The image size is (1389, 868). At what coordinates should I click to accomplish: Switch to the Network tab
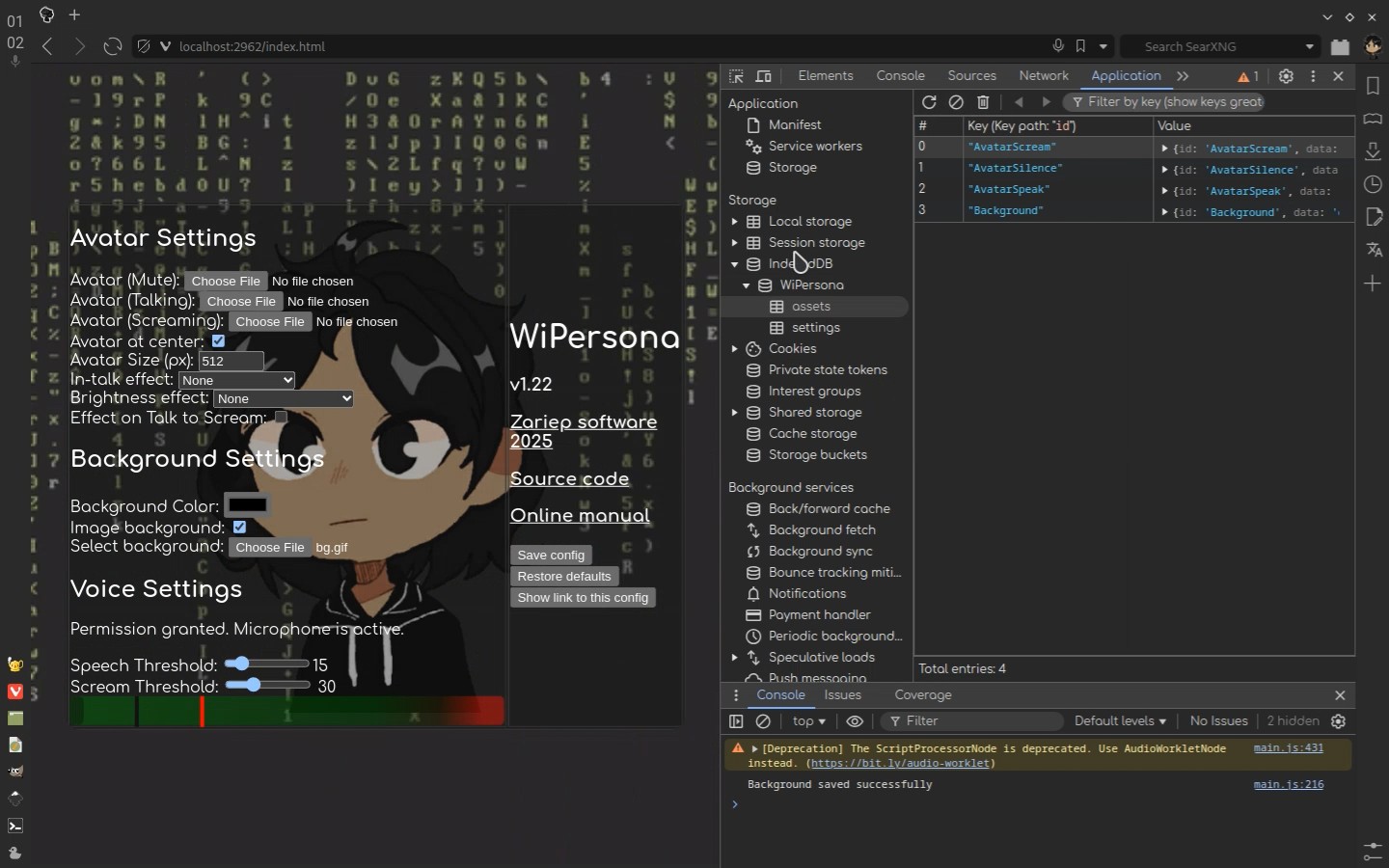pyautogui.click(x=1044, y=76)
